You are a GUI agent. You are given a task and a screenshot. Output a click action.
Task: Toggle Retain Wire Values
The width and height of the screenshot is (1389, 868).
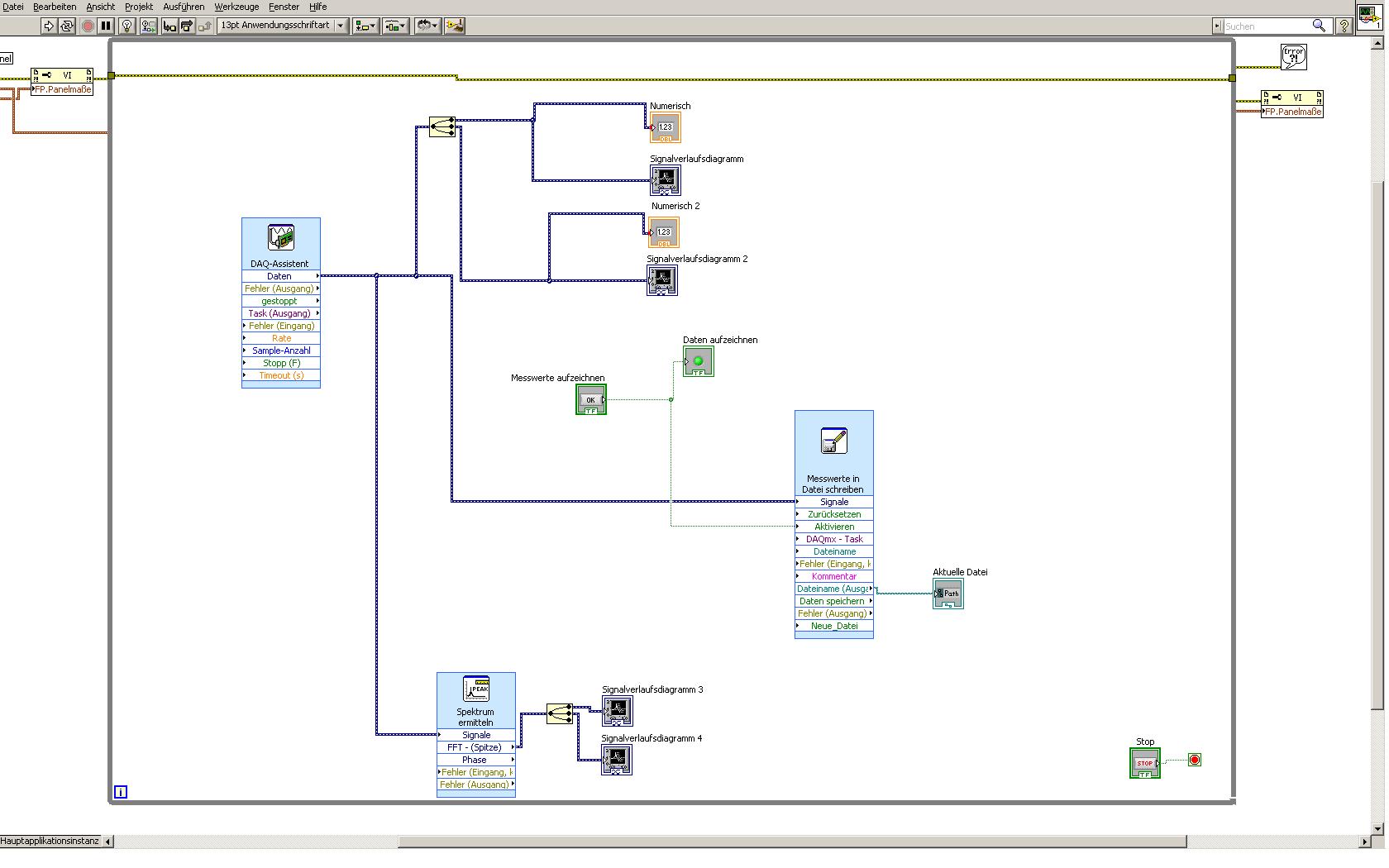point(149,26)
